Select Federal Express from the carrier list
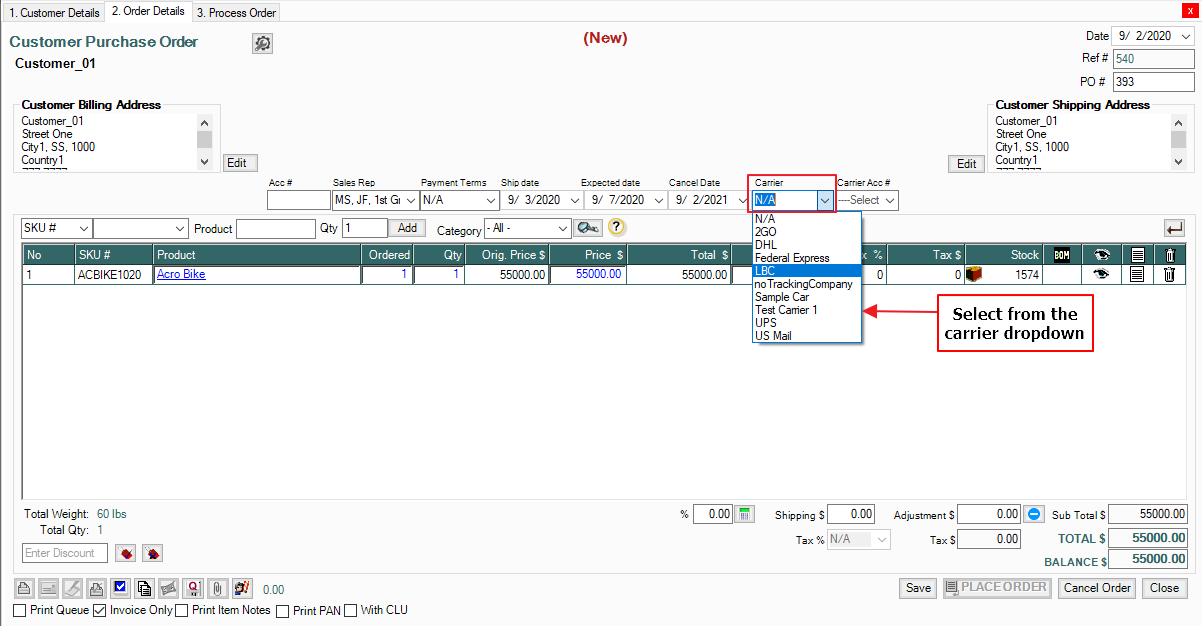The height and width of the screenshot is (626, 1202). pos(792,258)
